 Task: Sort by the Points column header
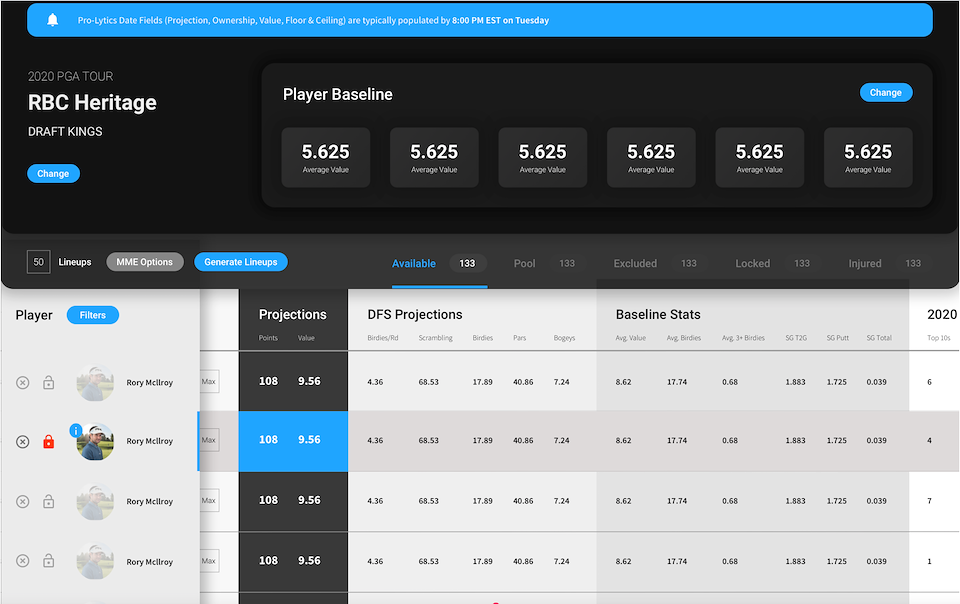coord(268,338)
